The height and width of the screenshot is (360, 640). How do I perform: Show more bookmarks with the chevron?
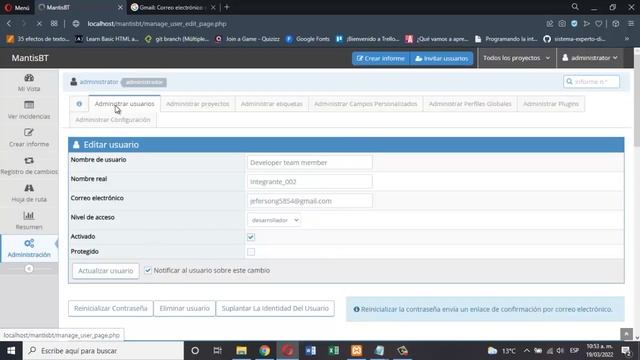click(627, 39)
